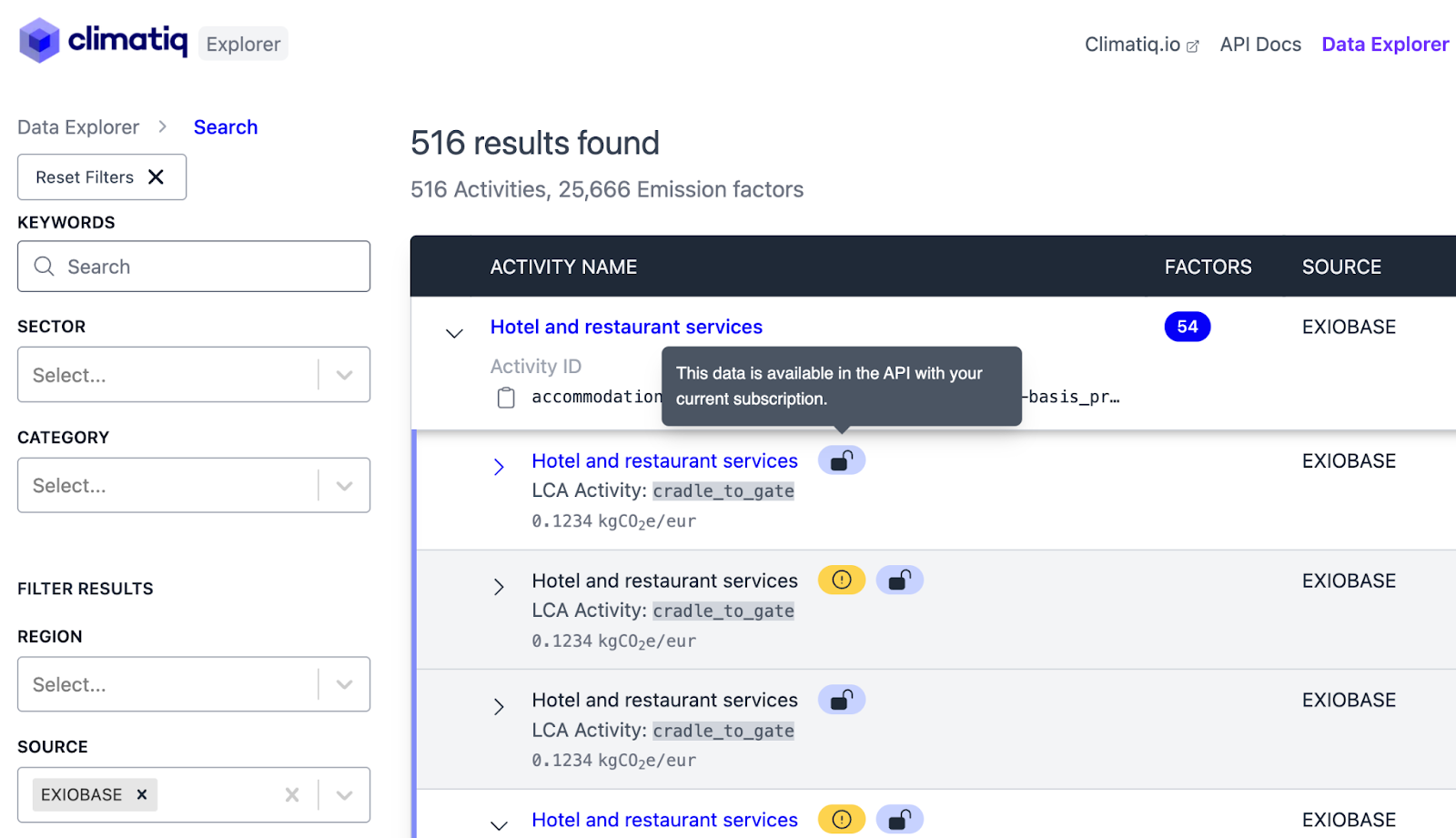Click EXIOBASE source in top group row
This screenshot has height=838, width=1456.
tap(1349, 327)
